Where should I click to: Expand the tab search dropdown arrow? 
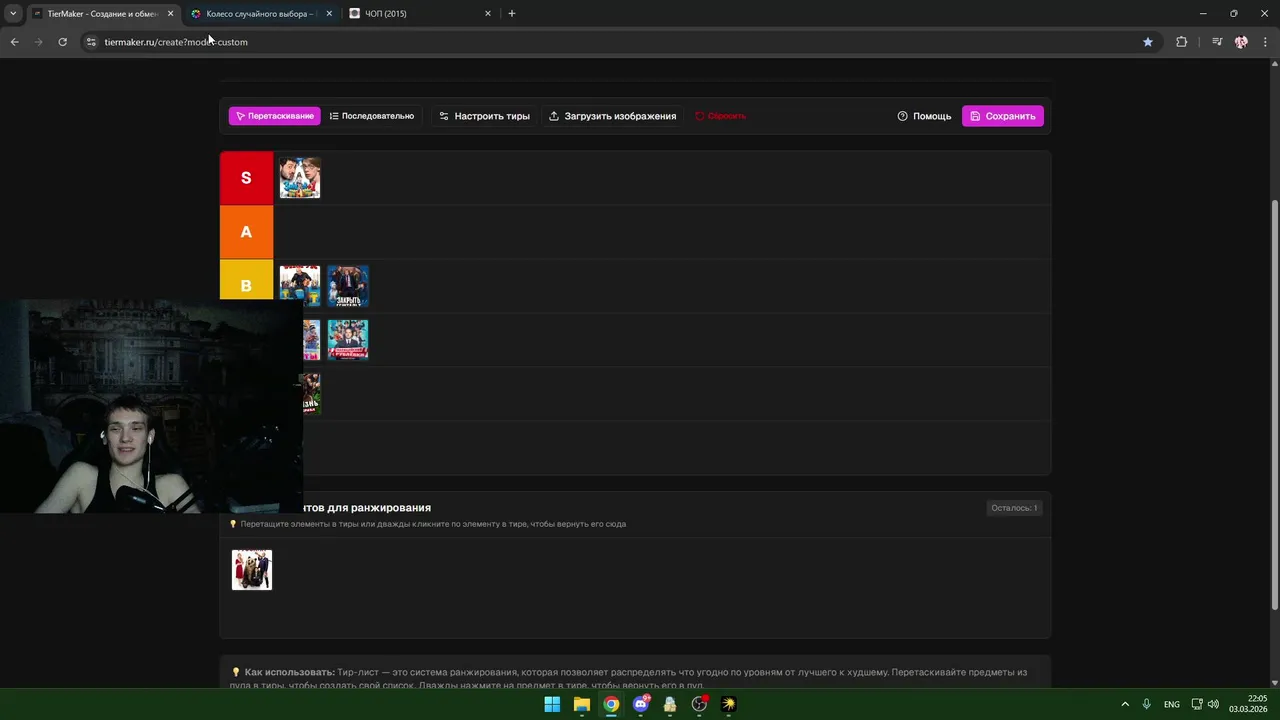pos(13,14)
